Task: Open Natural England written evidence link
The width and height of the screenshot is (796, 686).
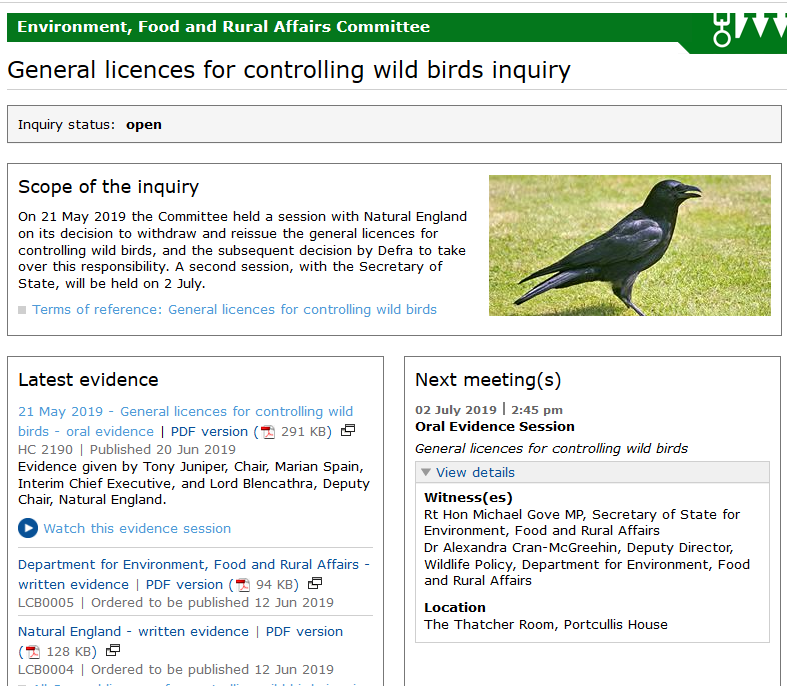Action: point(133,632)
